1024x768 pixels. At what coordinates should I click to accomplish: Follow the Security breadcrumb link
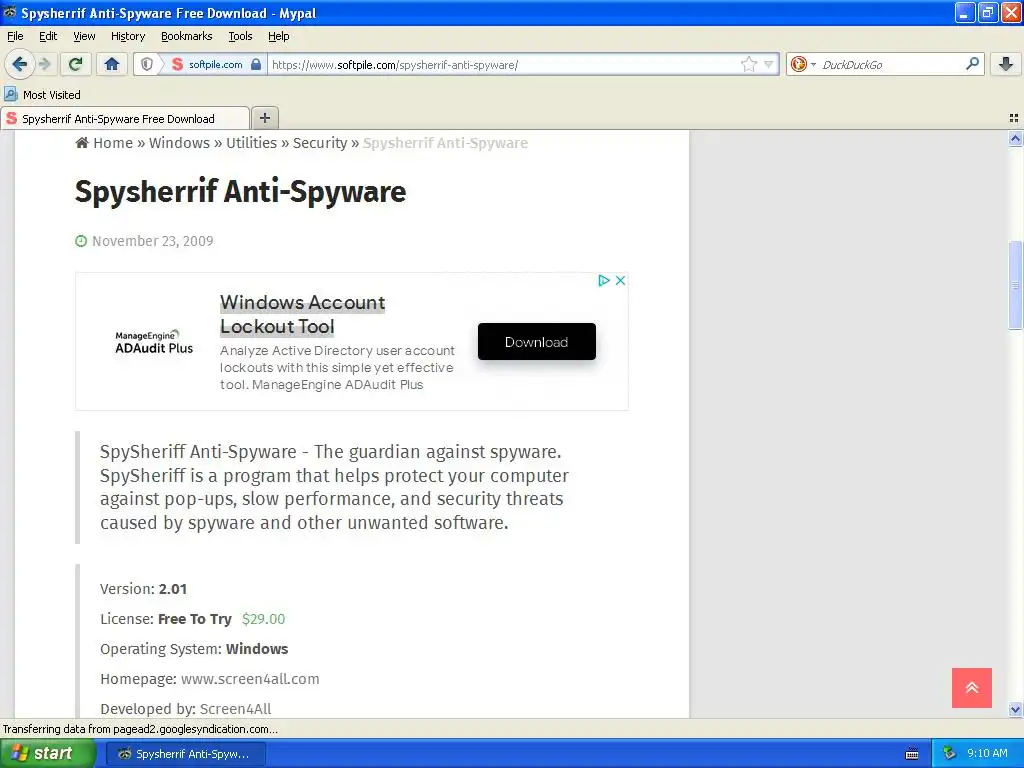click(319, 143)
